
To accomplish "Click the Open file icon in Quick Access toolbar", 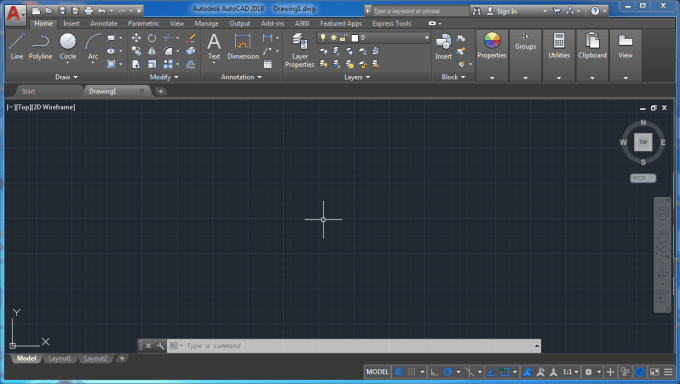I will pyautogui.click(x=49, y=10).
